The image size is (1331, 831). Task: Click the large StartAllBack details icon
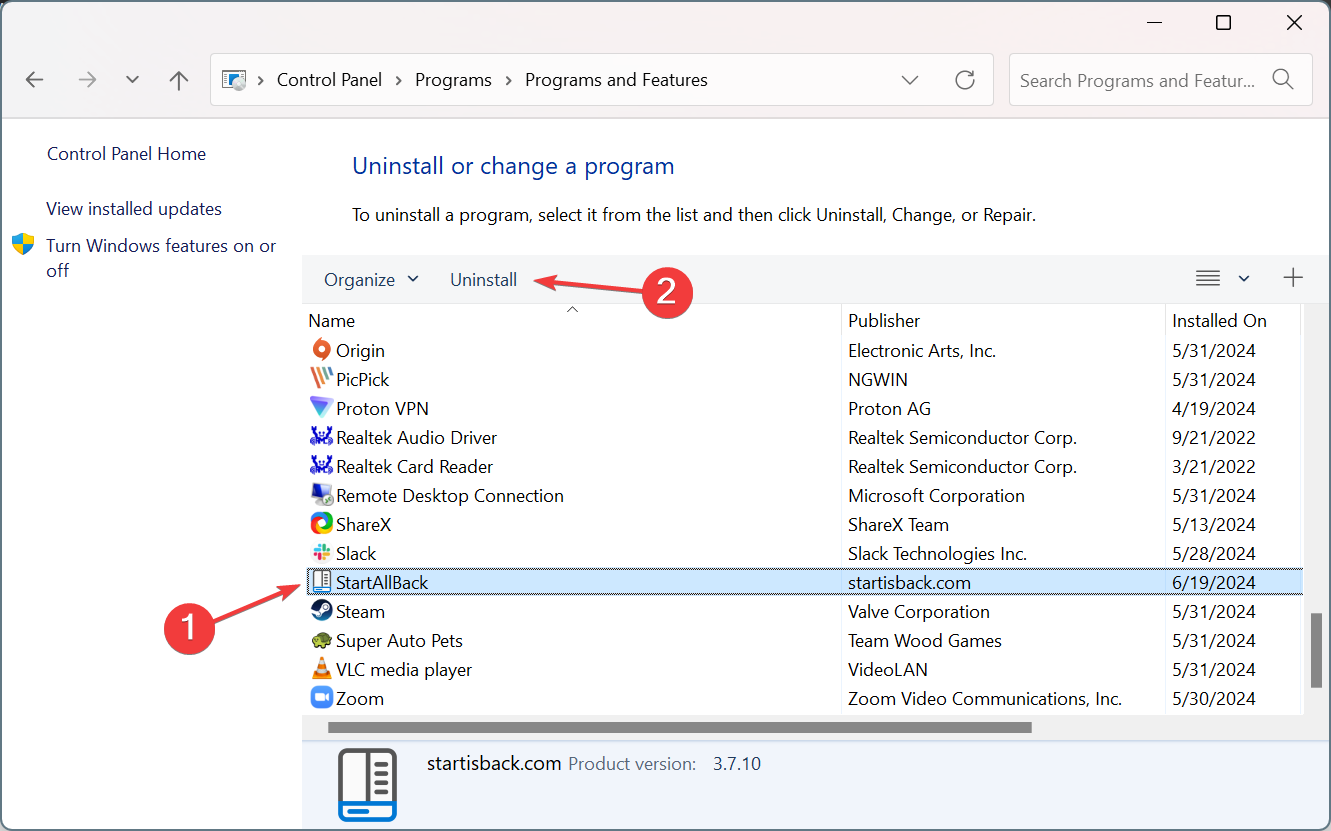pos(367,785)
